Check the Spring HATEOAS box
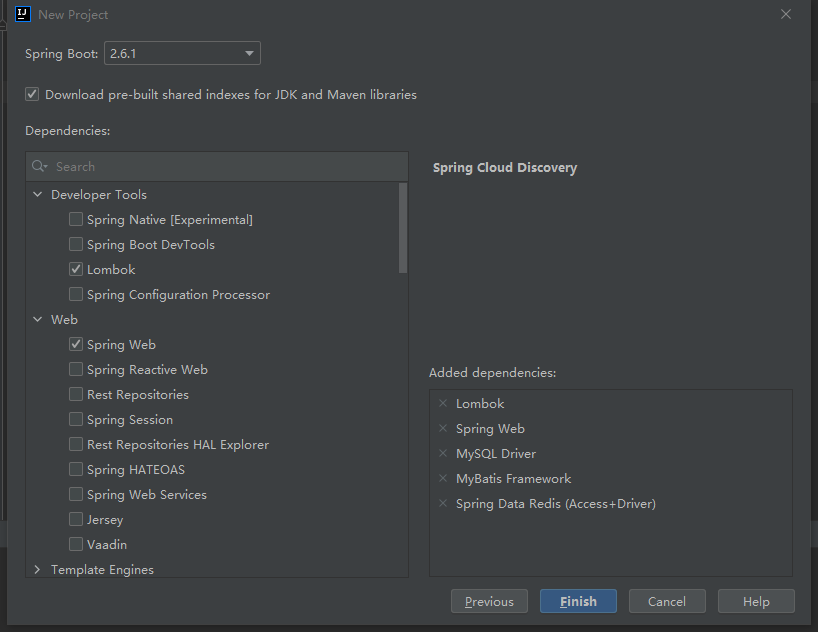This screenshot has width=818, height=632. [76, 470]
